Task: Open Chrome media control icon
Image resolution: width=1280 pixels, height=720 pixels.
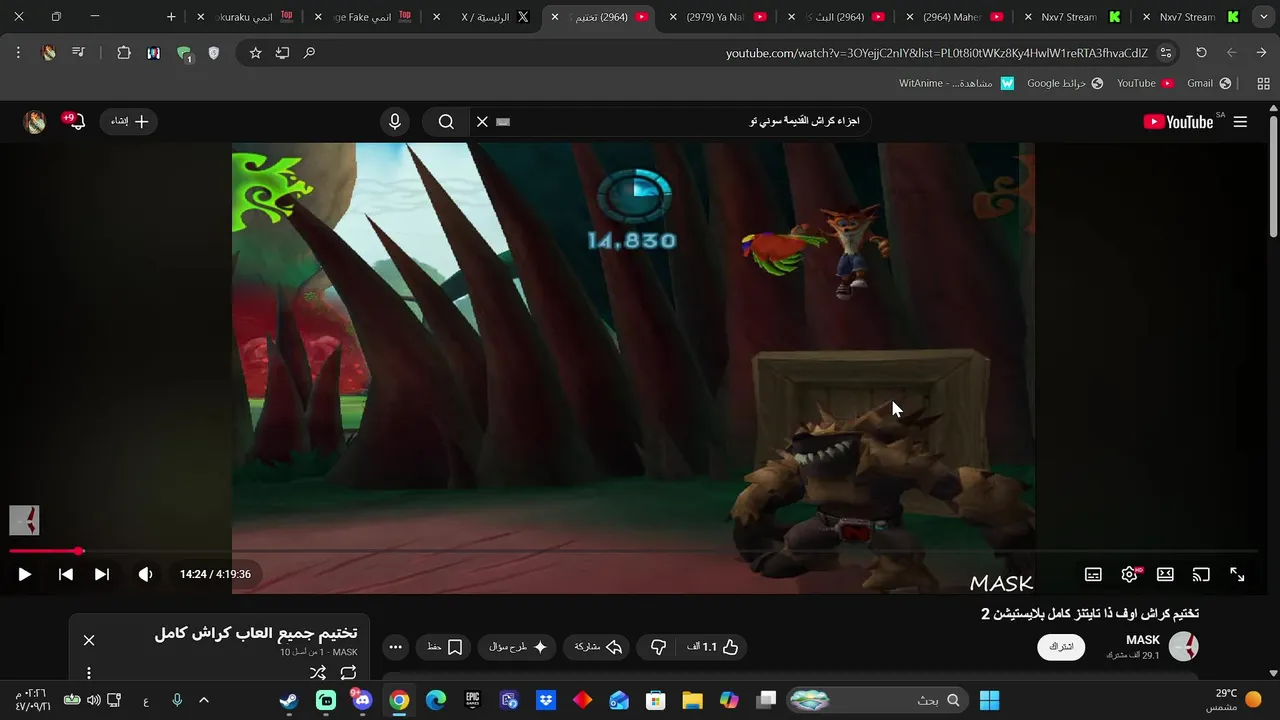Action: pos(78,53)
